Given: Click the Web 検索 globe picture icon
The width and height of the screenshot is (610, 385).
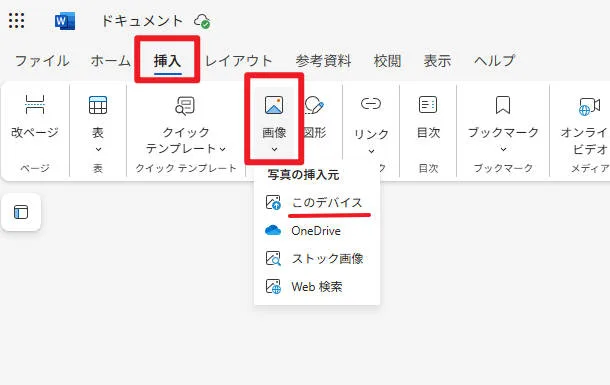Looking at the screenshot, I should (273, 287).
